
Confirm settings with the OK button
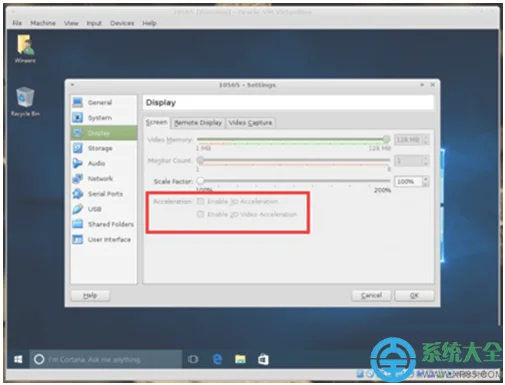tap(414, 295)
